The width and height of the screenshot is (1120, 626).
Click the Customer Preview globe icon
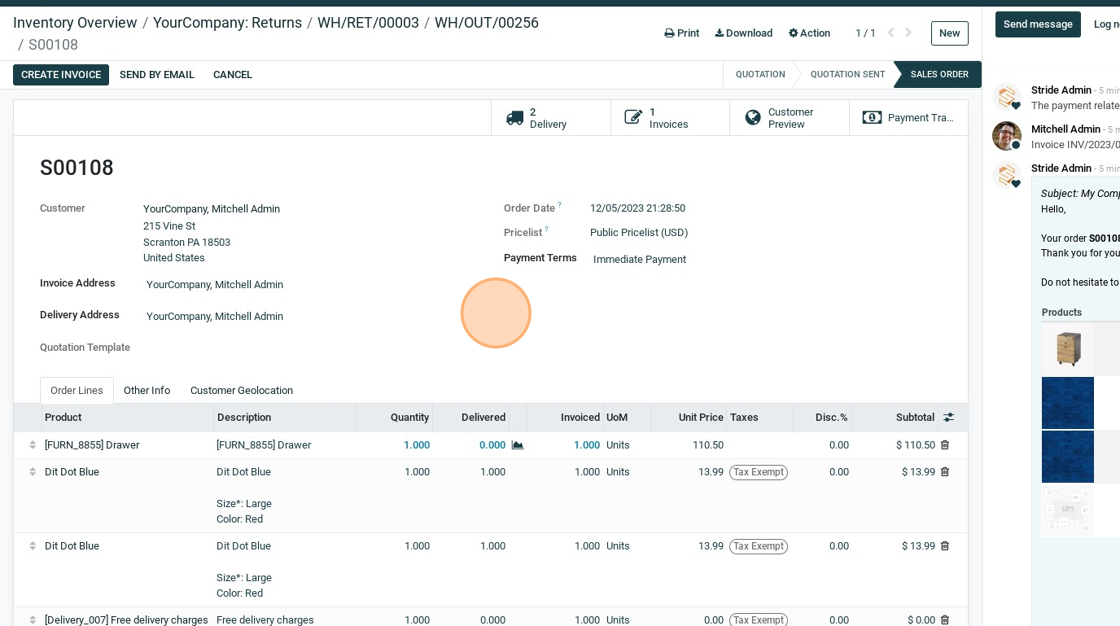[753, 118]
